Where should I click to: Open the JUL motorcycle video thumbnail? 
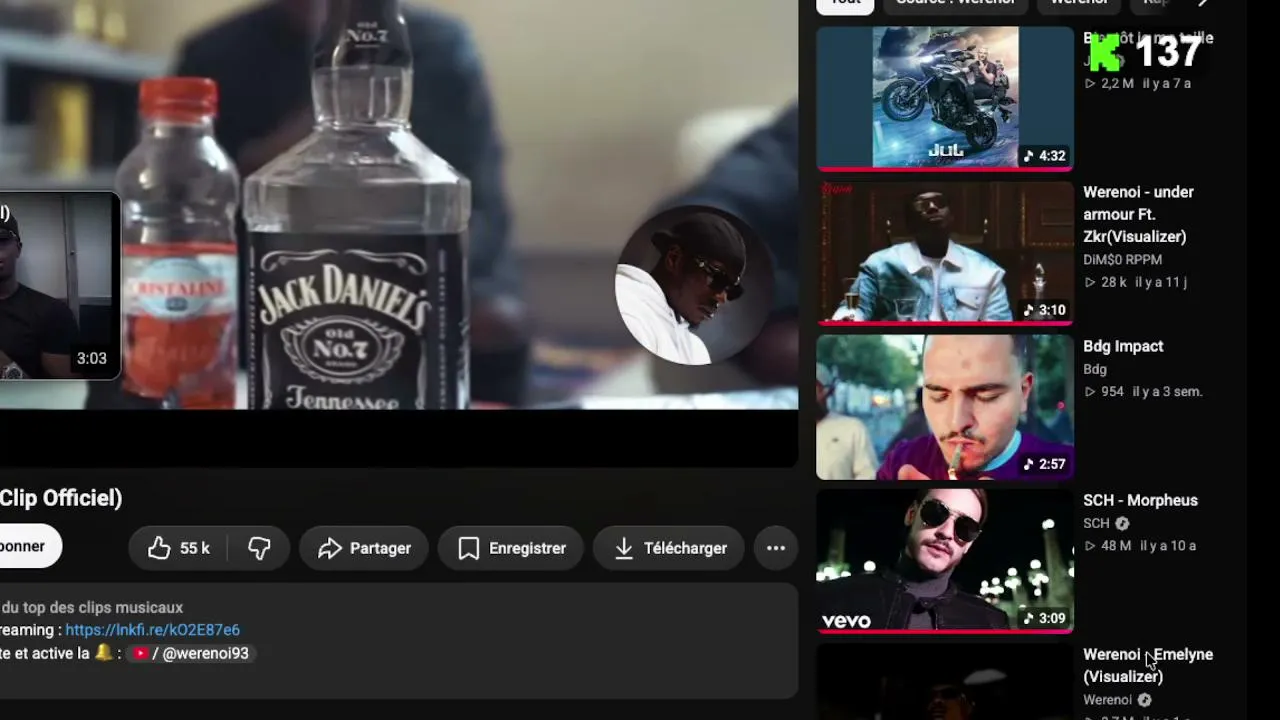click(945, 97)
